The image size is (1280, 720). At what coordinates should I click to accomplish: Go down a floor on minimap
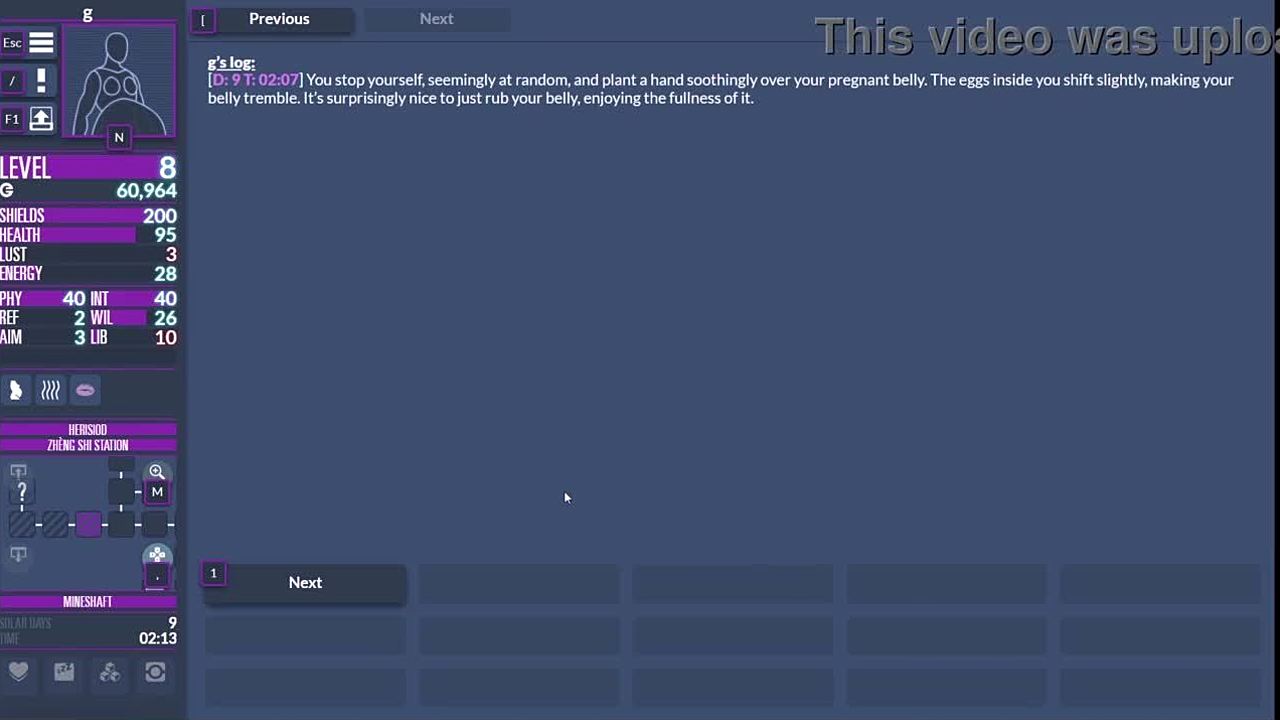point(18,555)
